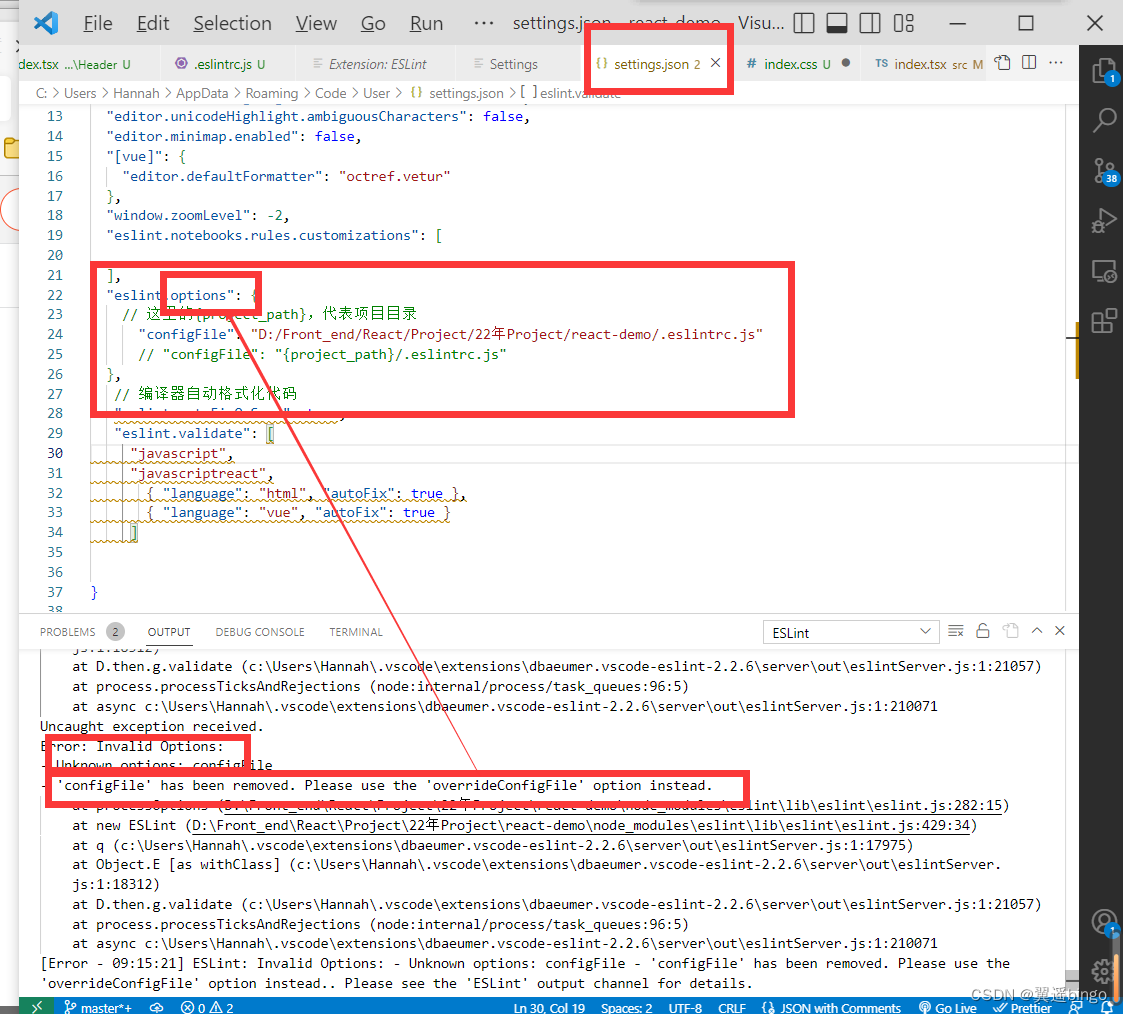This screenshot has width=1123, height=1014.
Task: Open the User breadcrumb folder
Action: [x=376, y=93]
